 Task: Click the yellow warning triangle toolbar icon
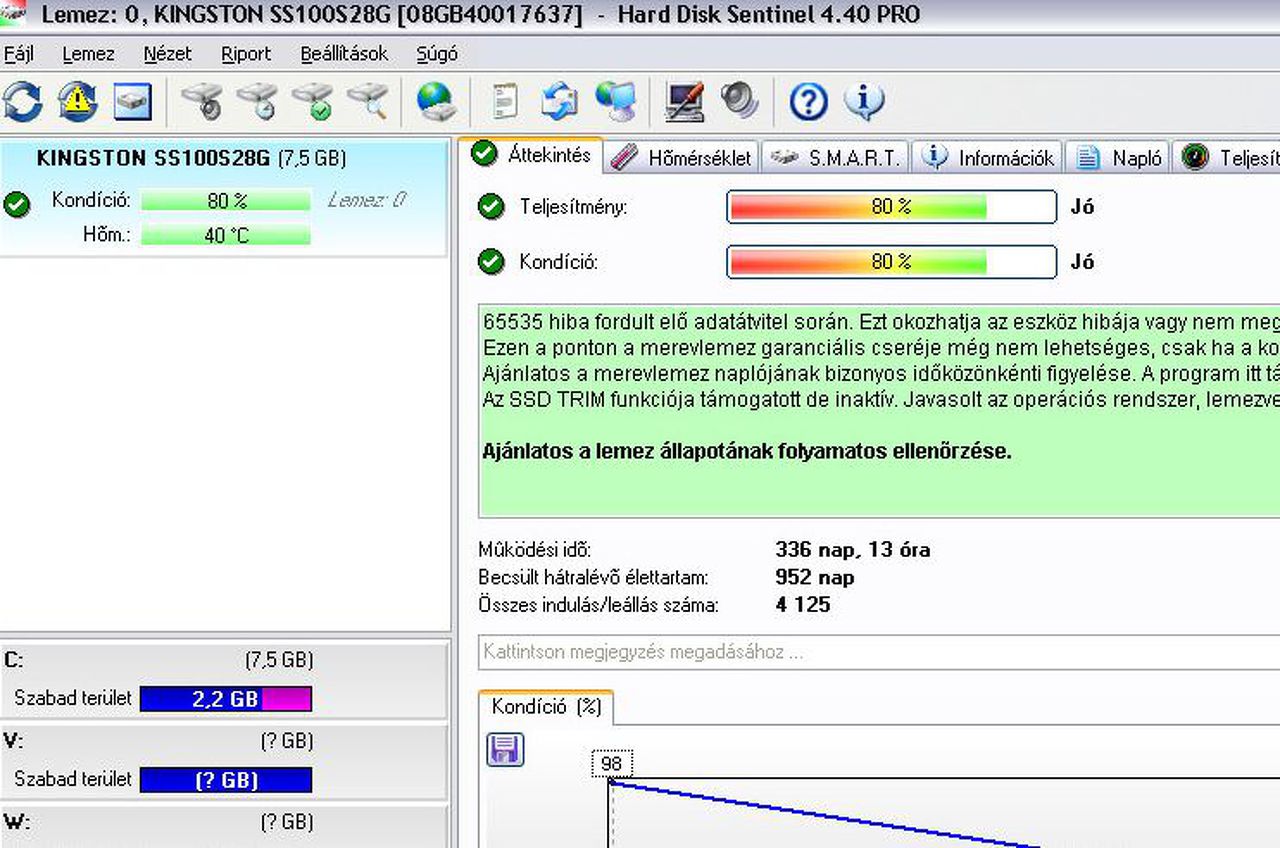pos(77,102)
